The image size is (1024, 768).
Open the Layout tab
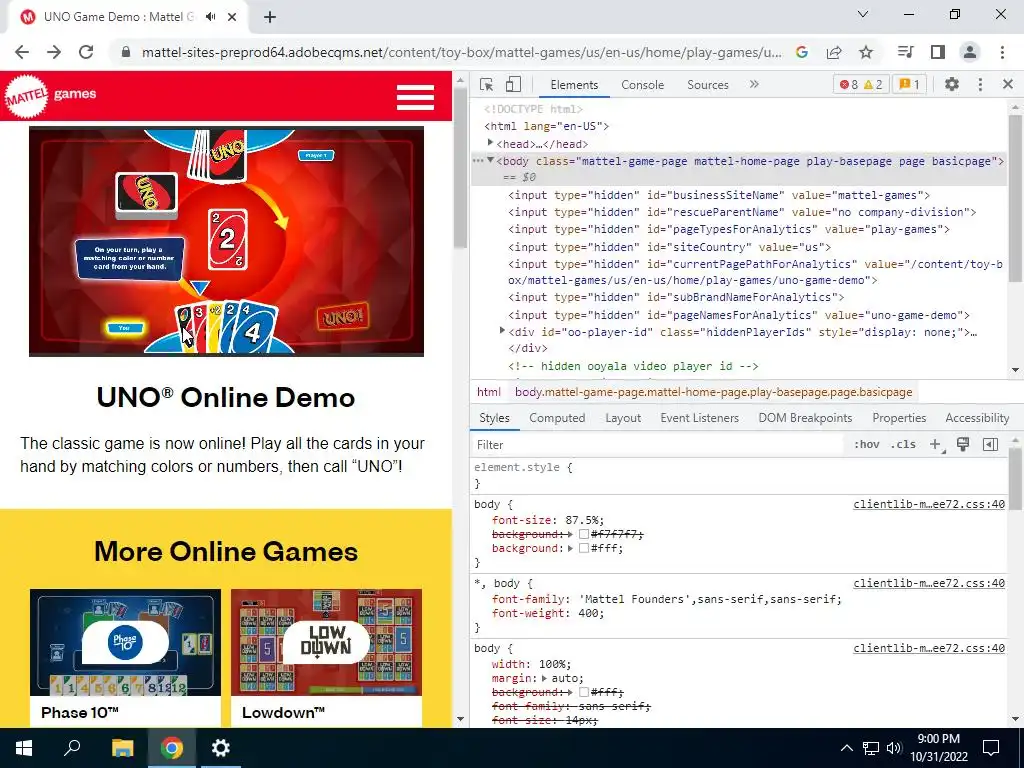623,418
